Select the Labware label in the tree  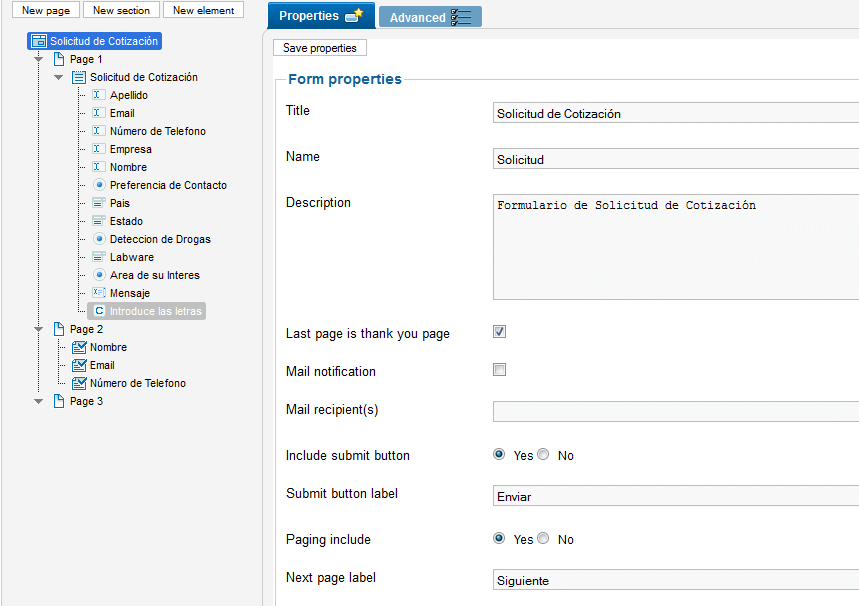point(132,257)
